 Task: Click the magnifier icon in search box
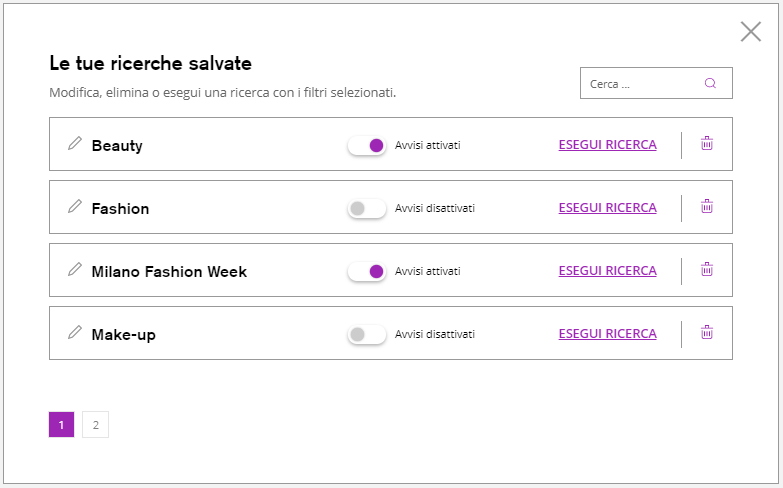tap(710, 84)
